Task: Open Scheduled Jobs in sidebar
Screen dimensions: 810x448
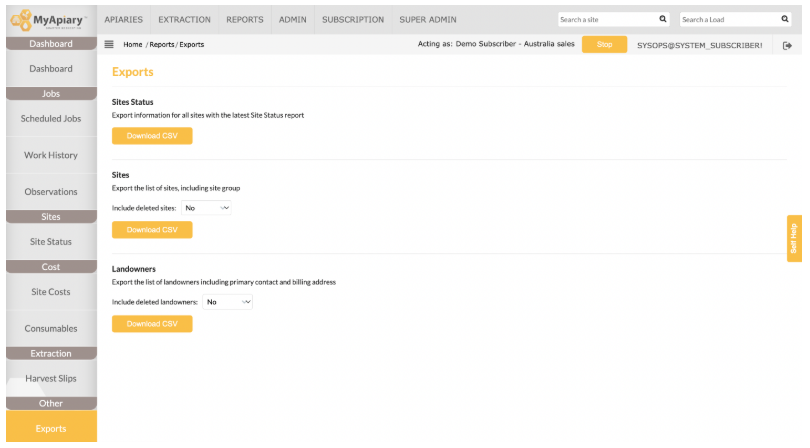Action: pyautogui.click(x=51, y=119)
